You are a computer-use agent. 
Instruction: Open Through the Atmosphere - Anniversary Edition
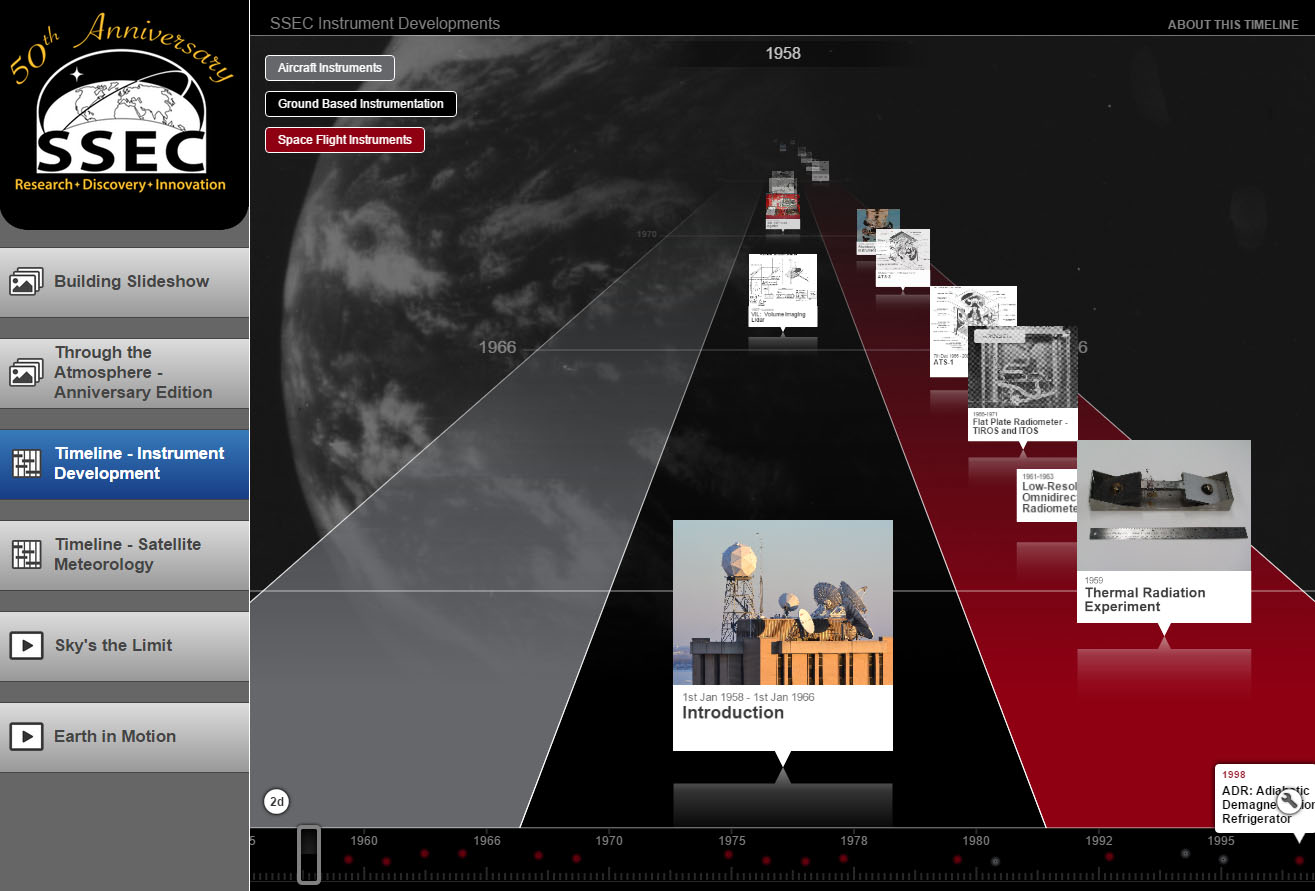pyautogui.click(x=124, y=373)
